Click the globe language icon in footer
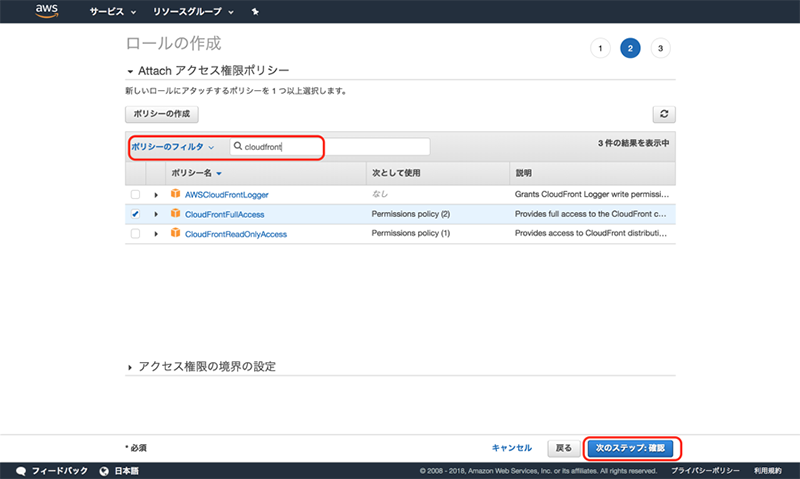The image size is (800, 479). click(x=103, y=470)
